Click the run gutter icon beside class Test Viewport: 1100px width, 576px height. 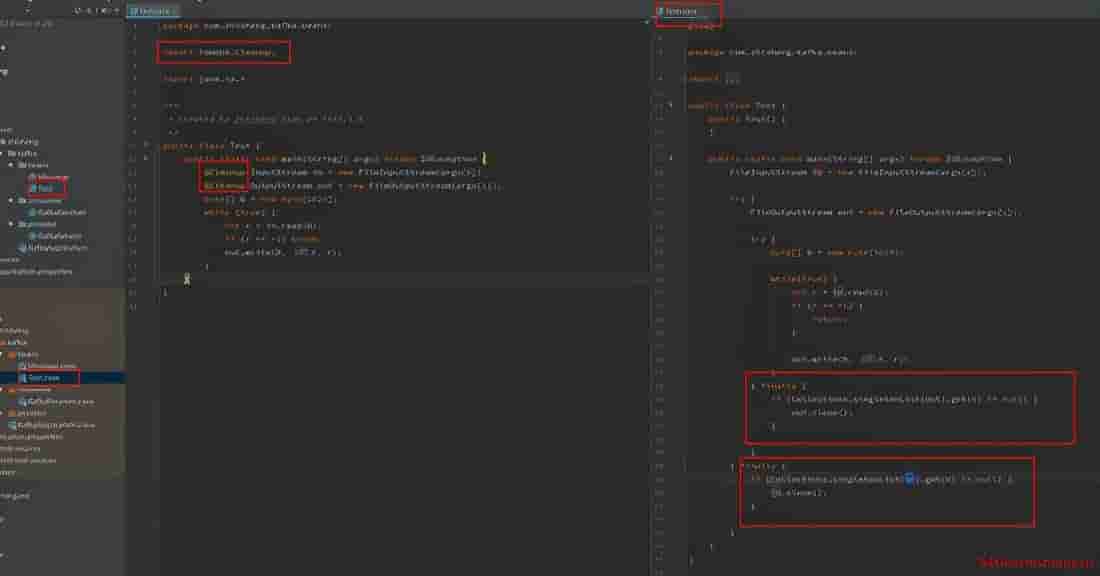coord(147,145)
